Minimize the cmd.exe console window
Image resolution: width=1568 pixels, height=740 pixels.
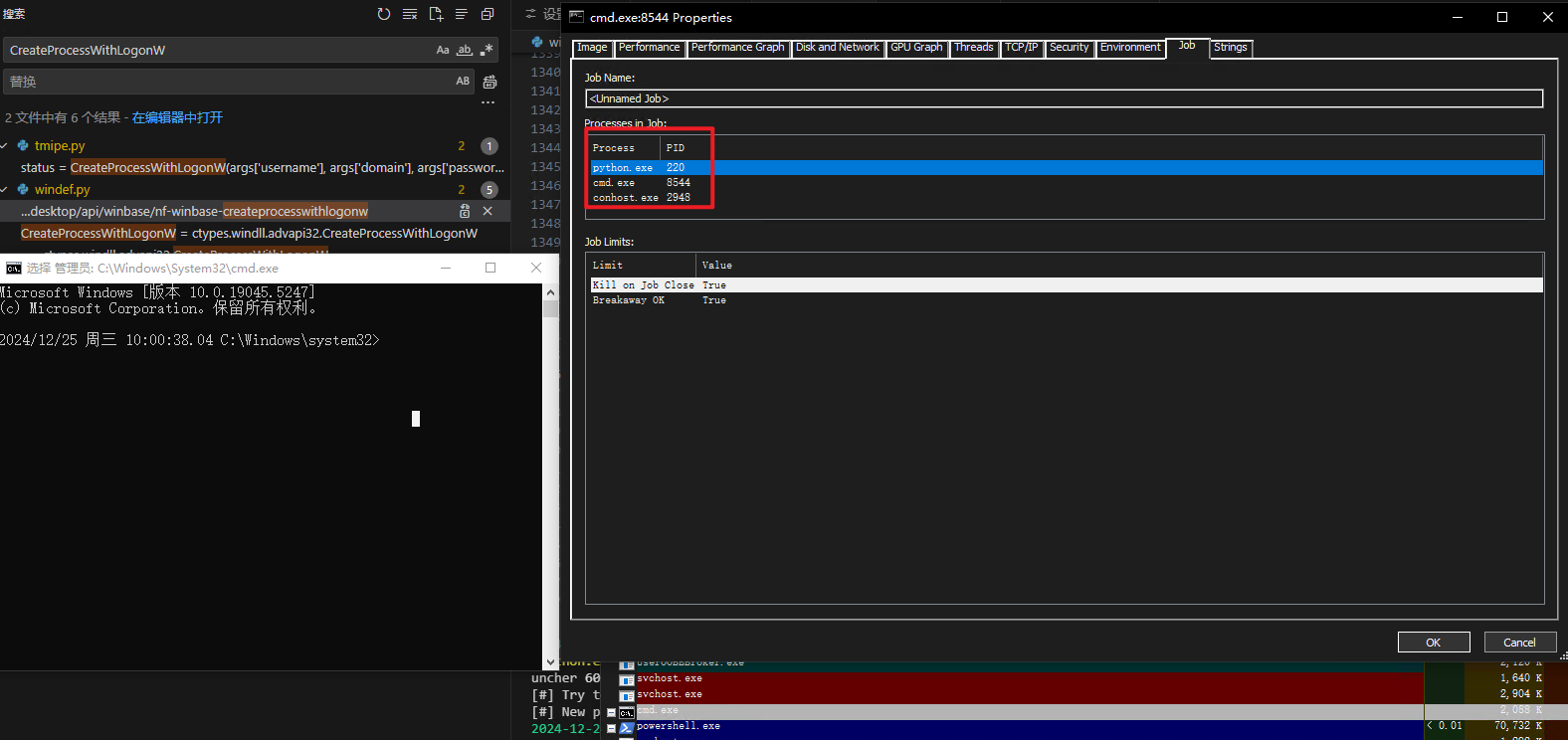(x=446, y=268)
